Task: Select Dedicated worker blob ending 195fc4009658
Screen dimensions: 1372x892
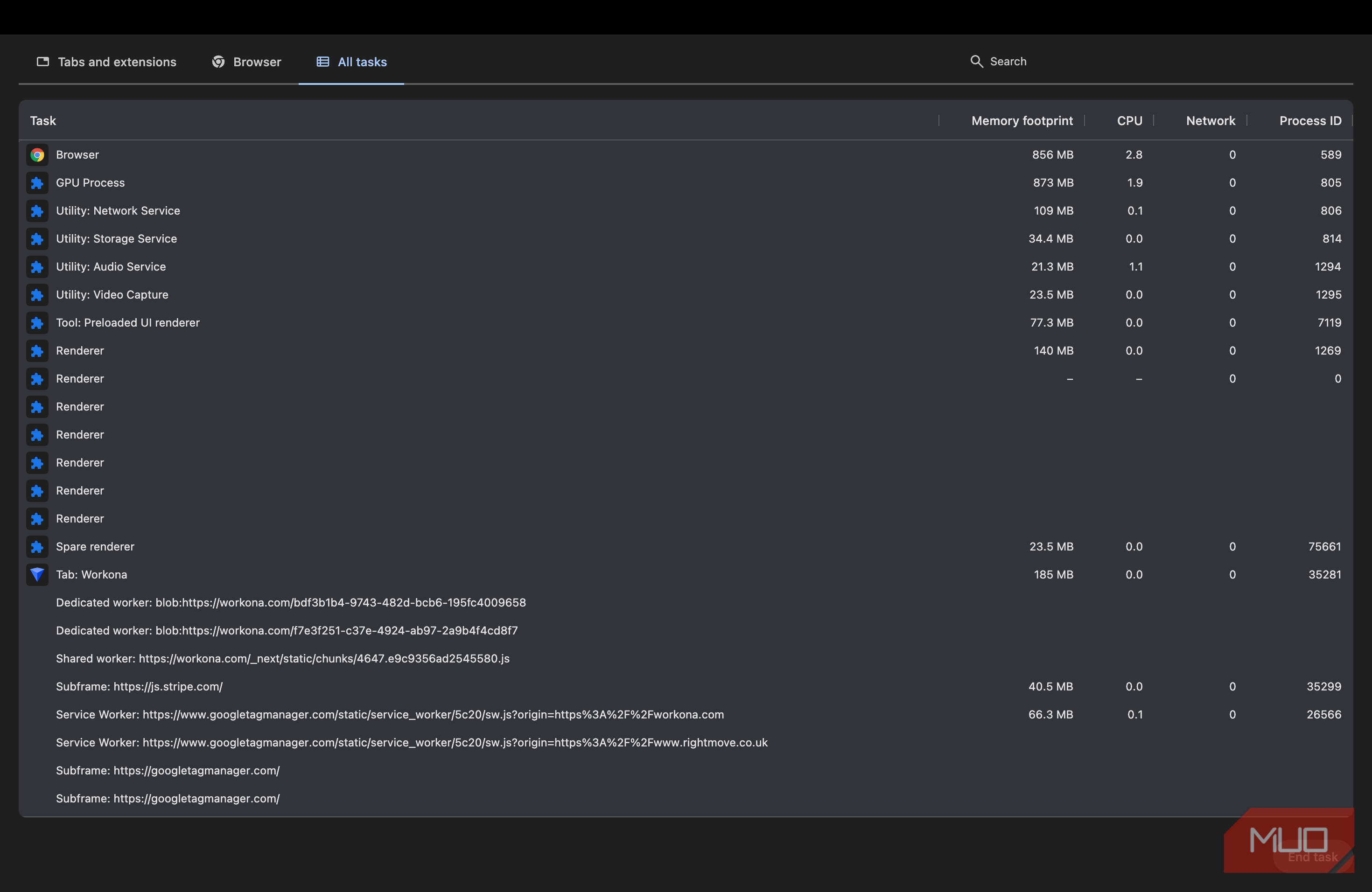Action: [x=686, y=603]
